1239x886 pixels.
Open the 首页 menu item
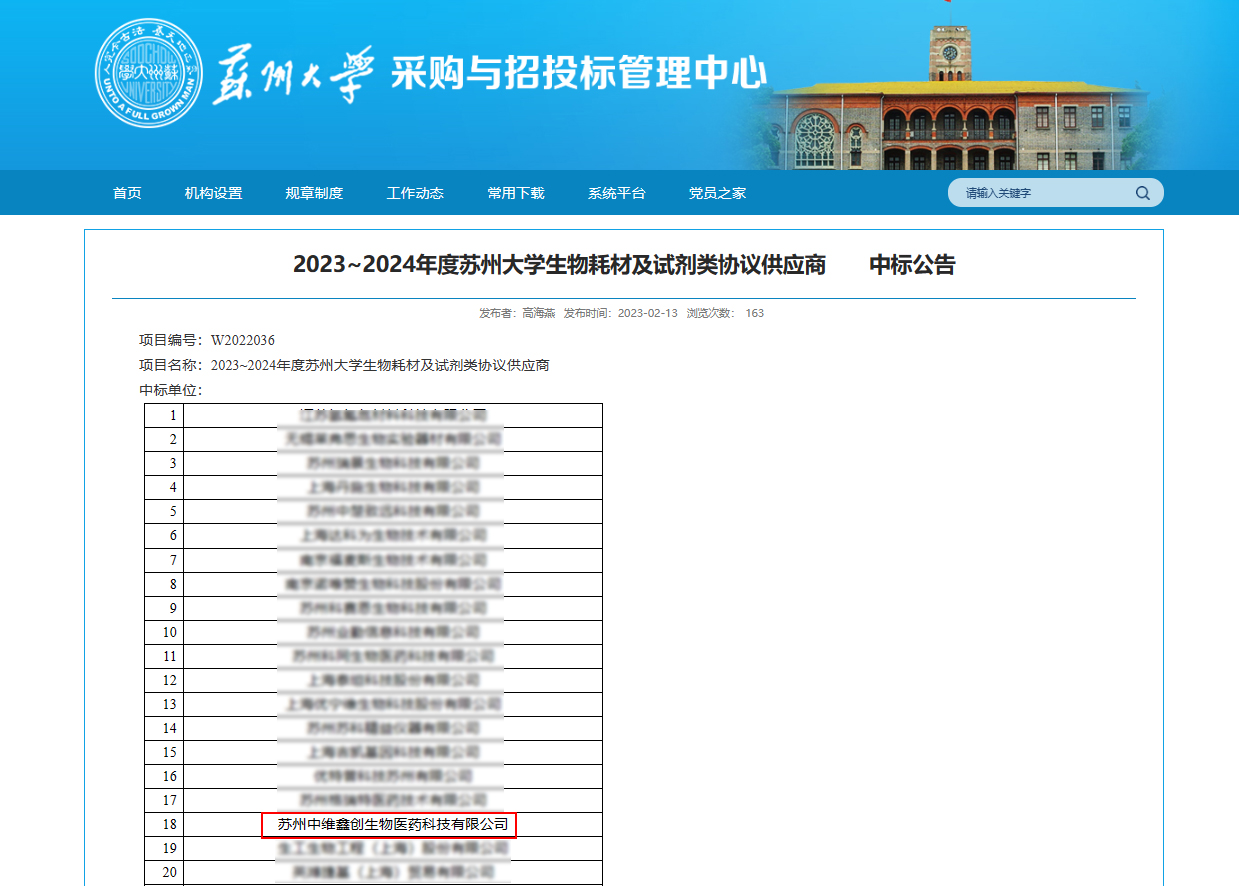point(127,193)
